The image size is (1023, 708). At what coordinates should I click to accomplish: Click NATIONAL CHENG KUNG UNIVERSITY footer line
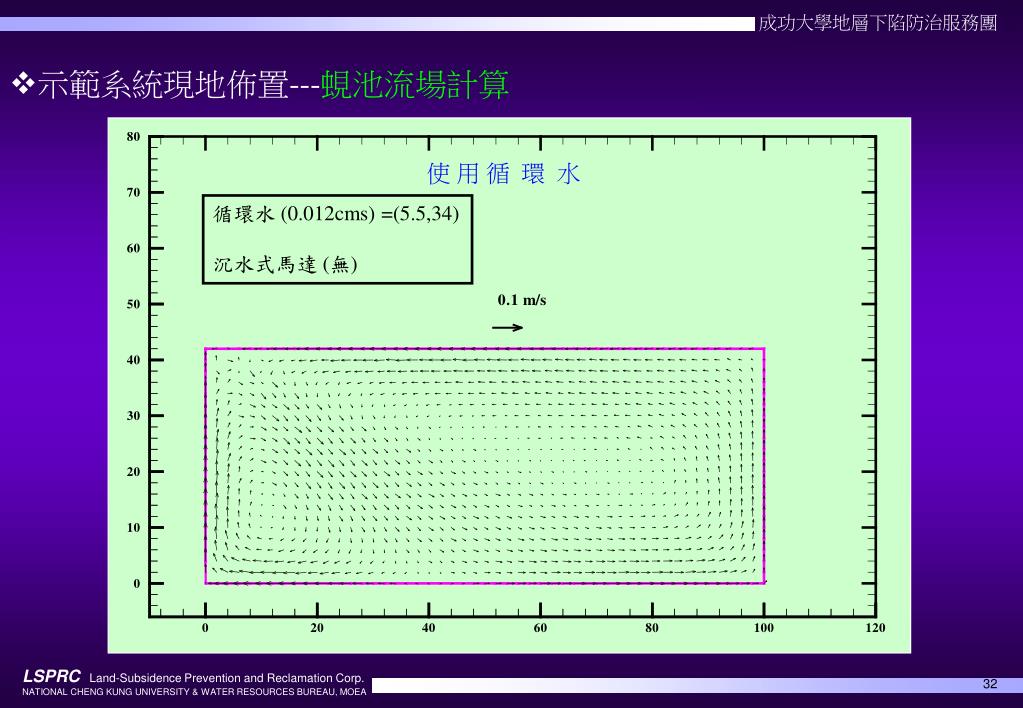tap(194, 692)
